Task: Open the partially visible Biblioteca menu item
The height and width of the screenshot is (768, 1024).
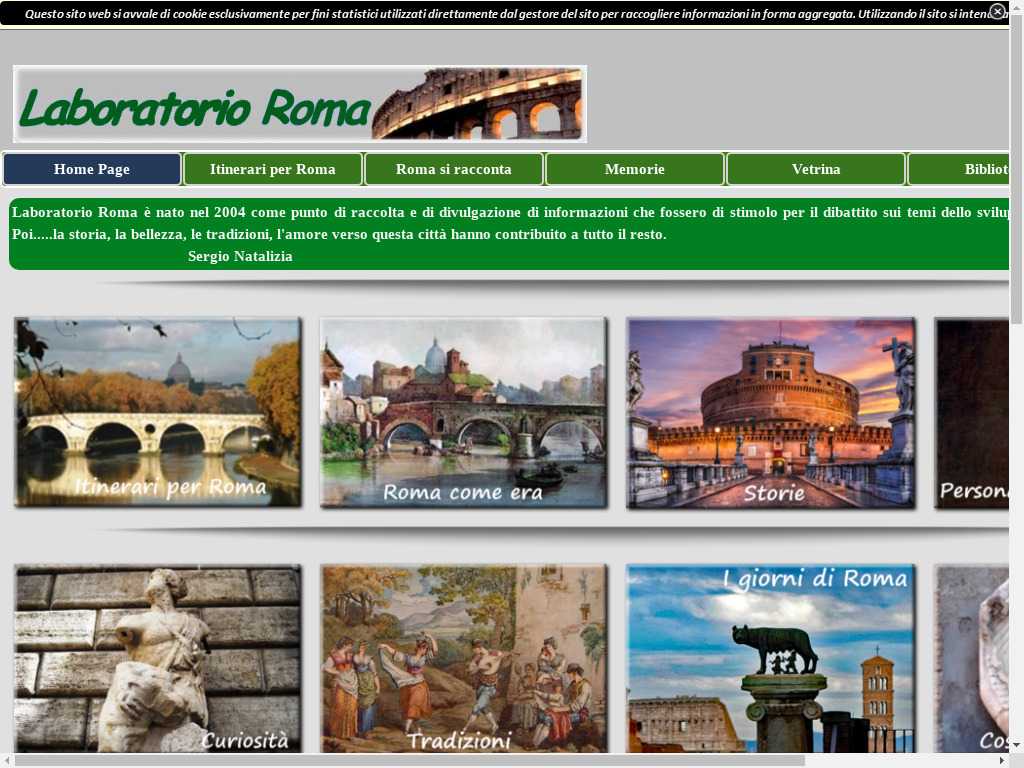Action: pyautogui.click(x=960, y=169)
